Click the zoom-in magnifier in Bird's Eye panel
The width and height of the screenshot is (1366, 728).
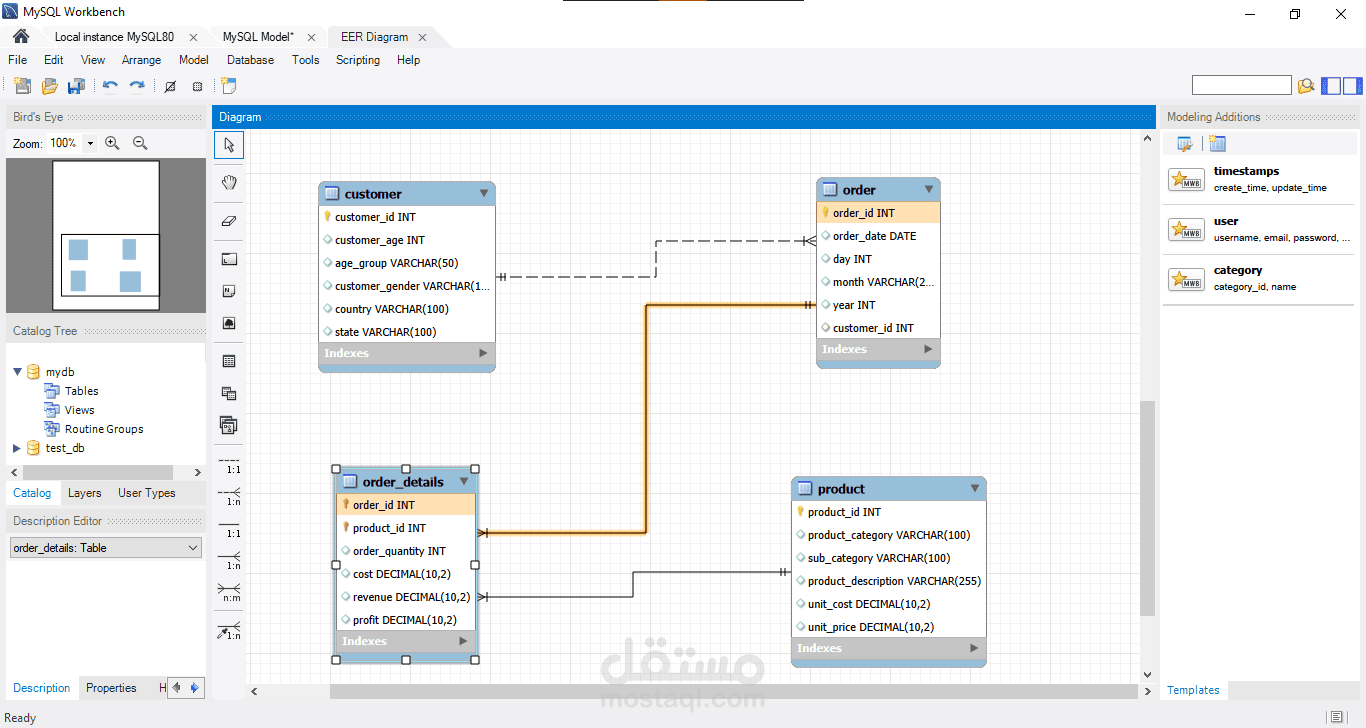click(x=112, y=143)
